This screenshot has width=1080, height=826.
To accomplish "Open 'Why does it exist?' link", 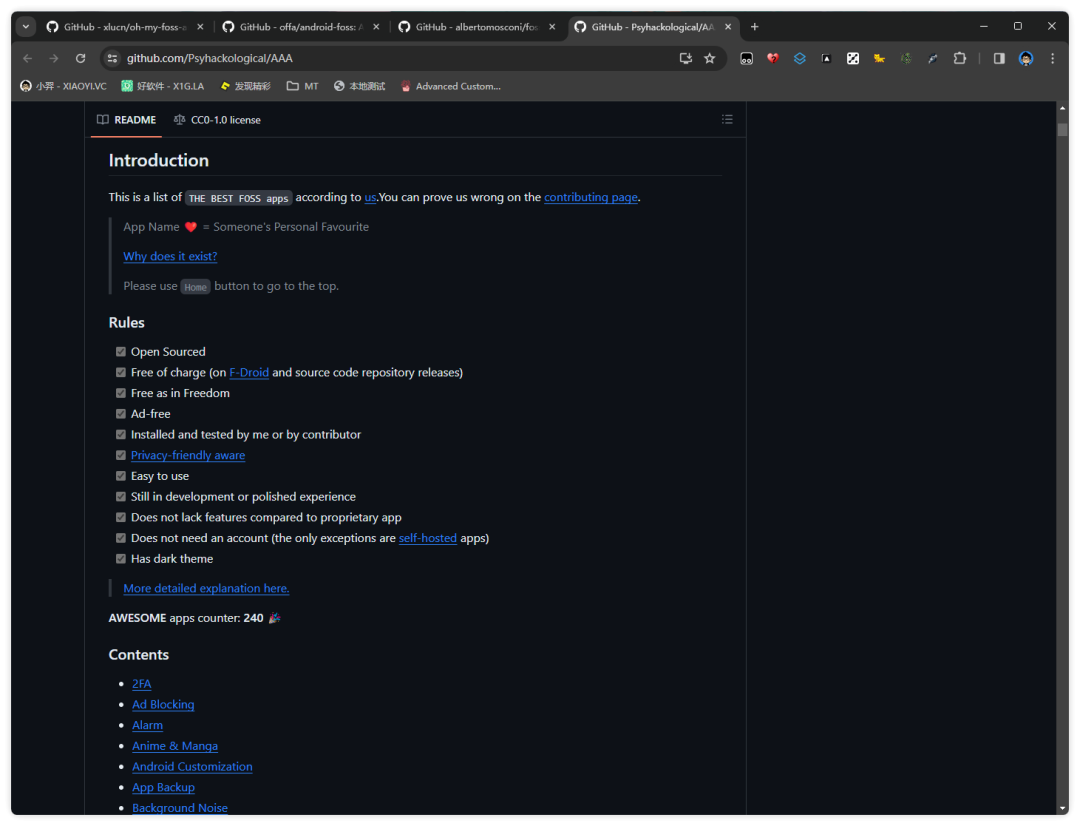I will click(x=170, y=256).
